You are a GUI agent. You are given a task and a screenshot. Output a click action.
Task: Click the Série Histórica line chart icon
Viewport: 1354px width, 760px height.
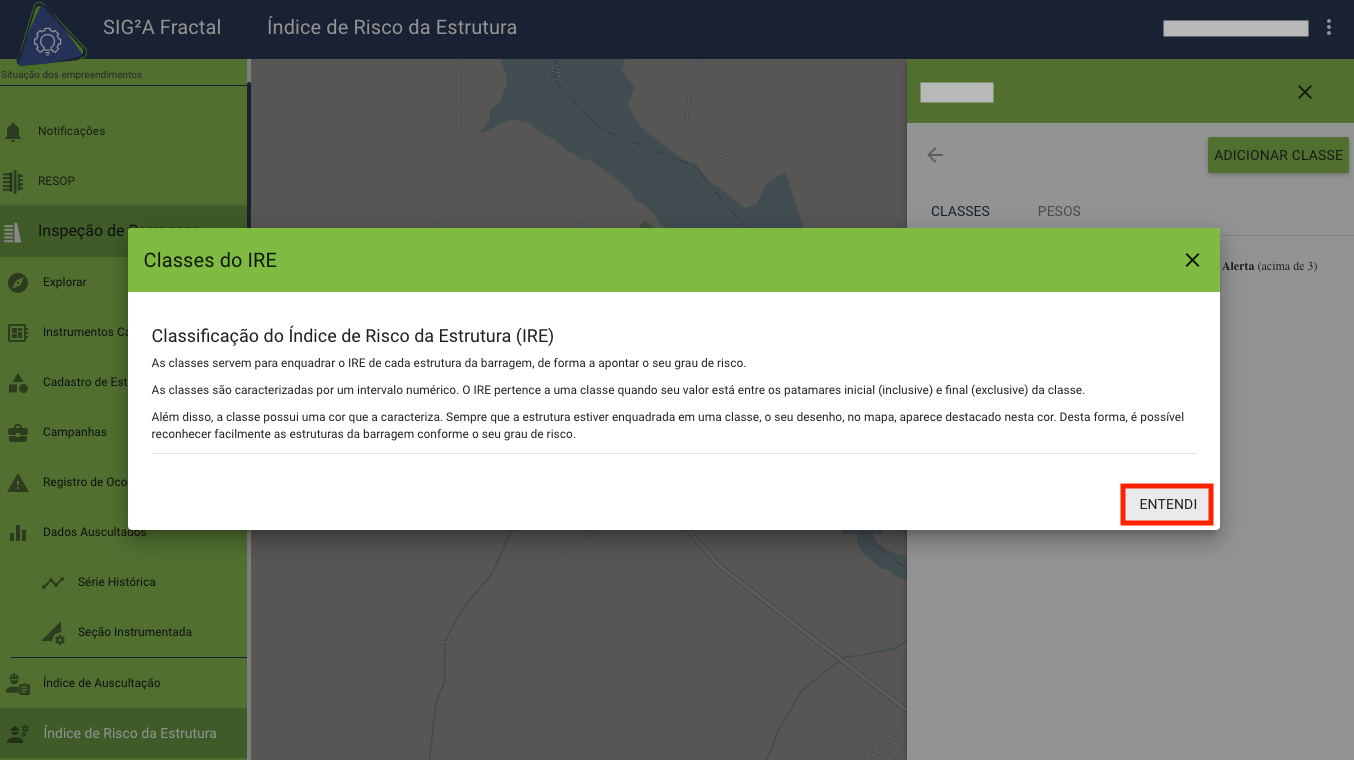(53, 582)
